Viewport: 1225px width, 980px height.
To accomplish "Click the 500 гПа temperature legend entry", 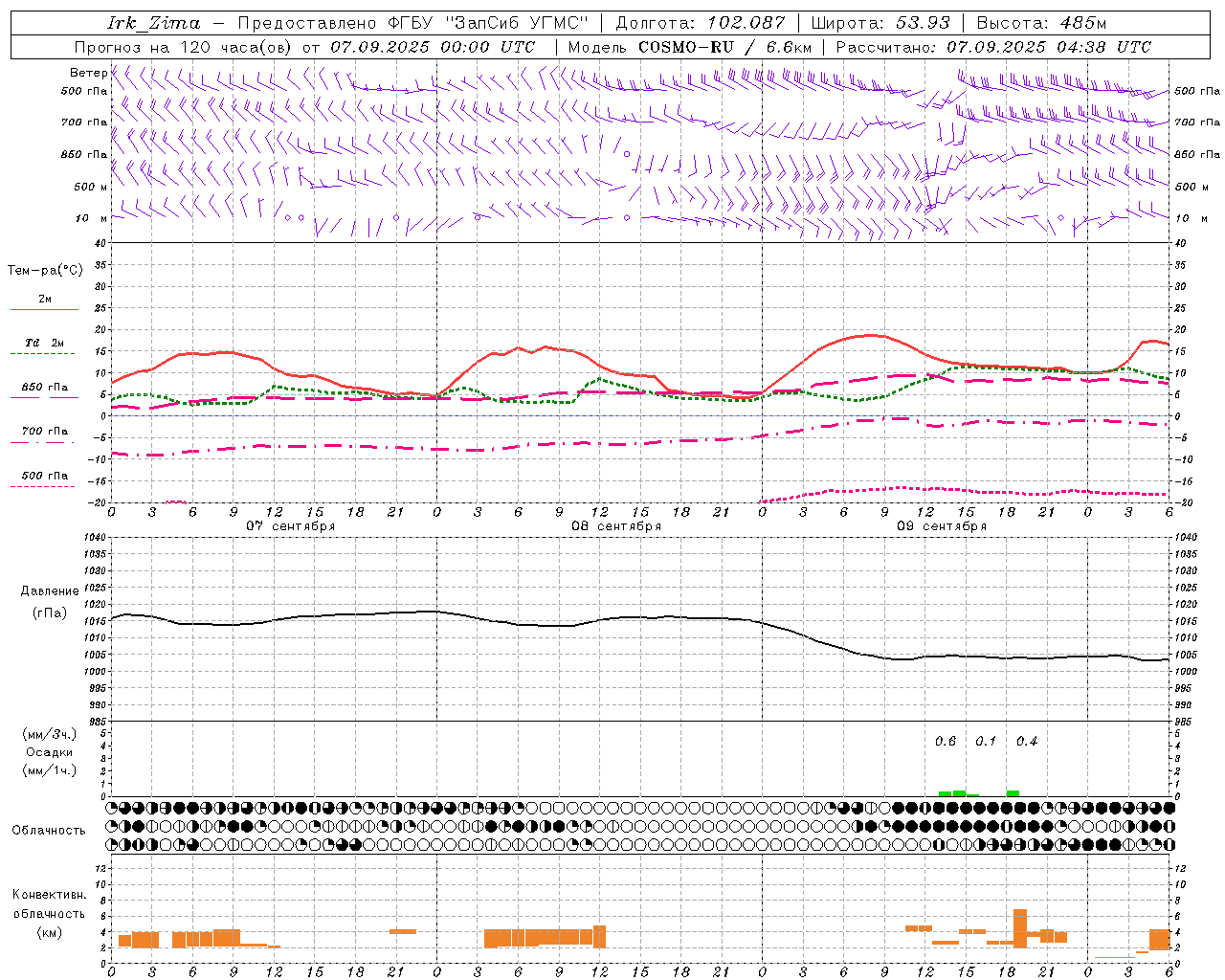I will click(x=45, y=476).
